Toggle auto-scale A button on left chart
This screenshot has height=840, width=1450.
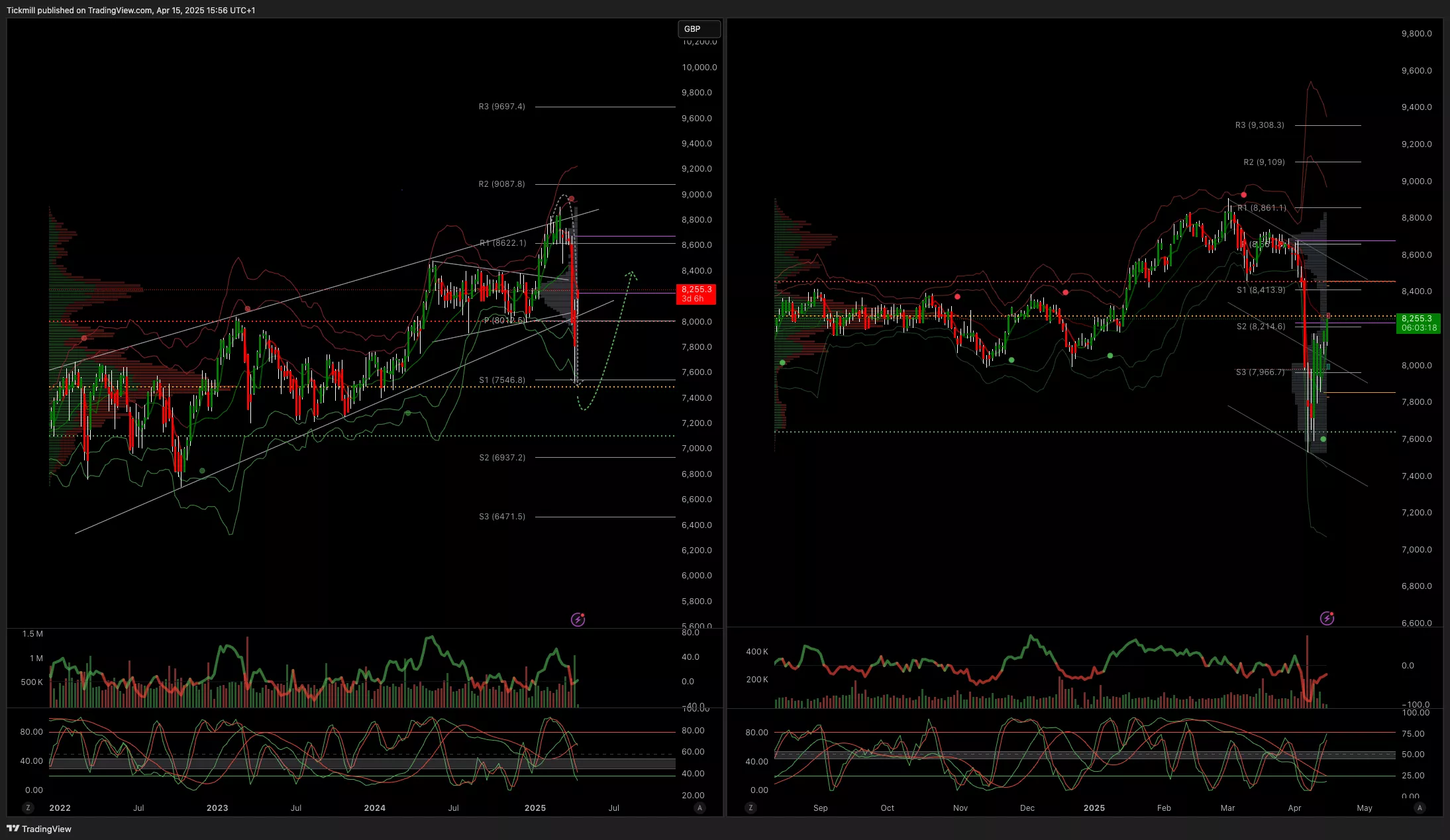(x=699, y=808)
